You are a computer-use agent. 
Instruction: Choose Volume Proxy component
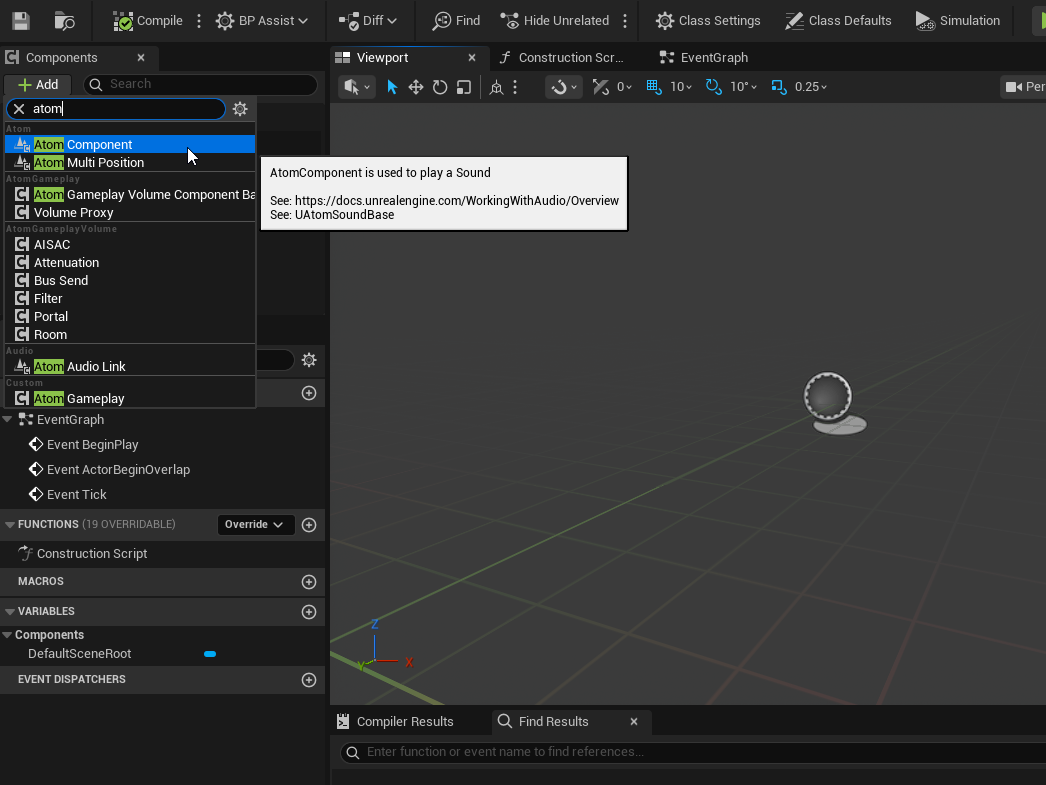pyautogui.click(x=130, y=212)
